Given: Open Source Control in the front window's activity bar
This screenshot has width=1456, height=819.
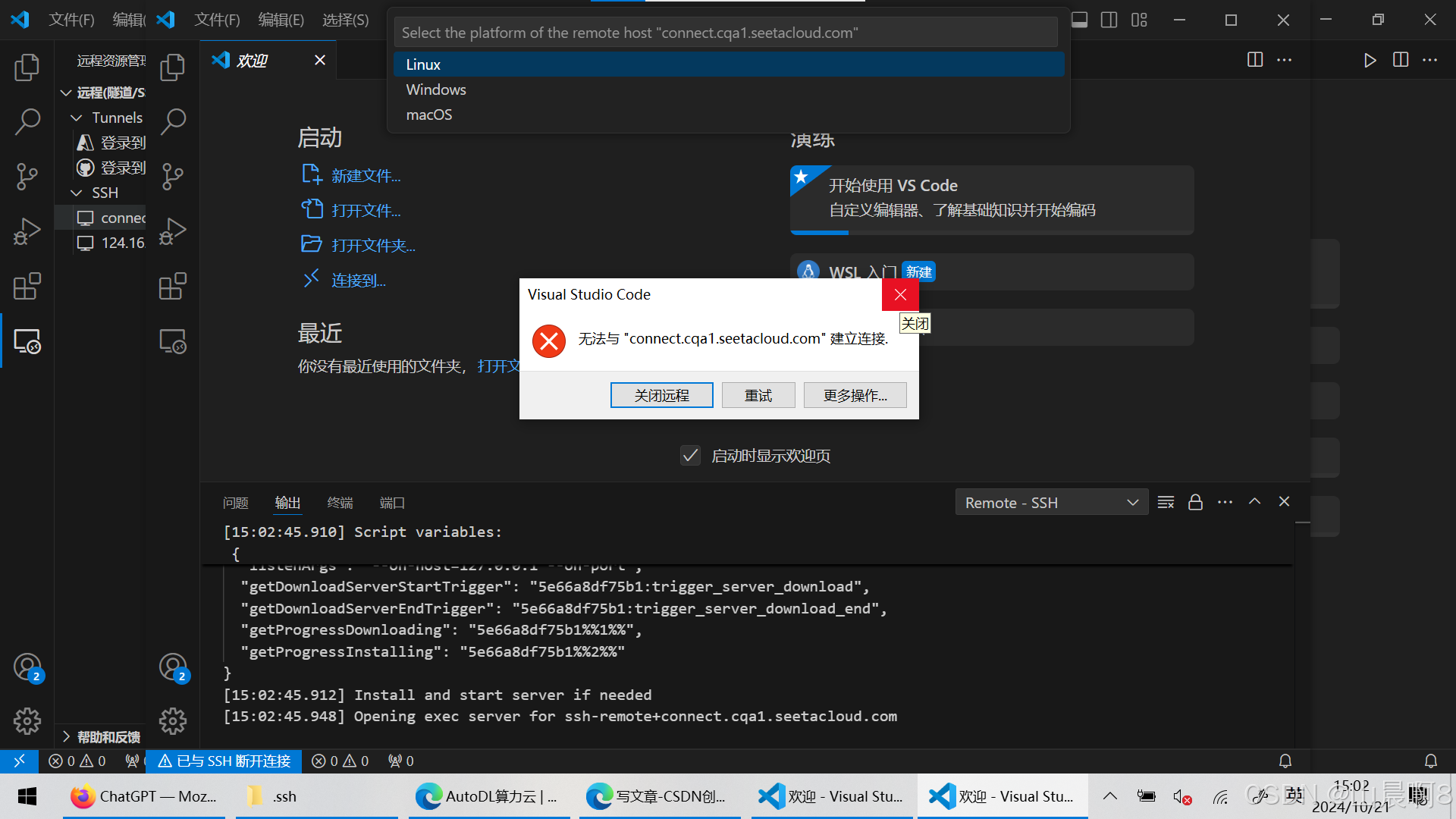Looking at the screenshot, I should 172,176.
